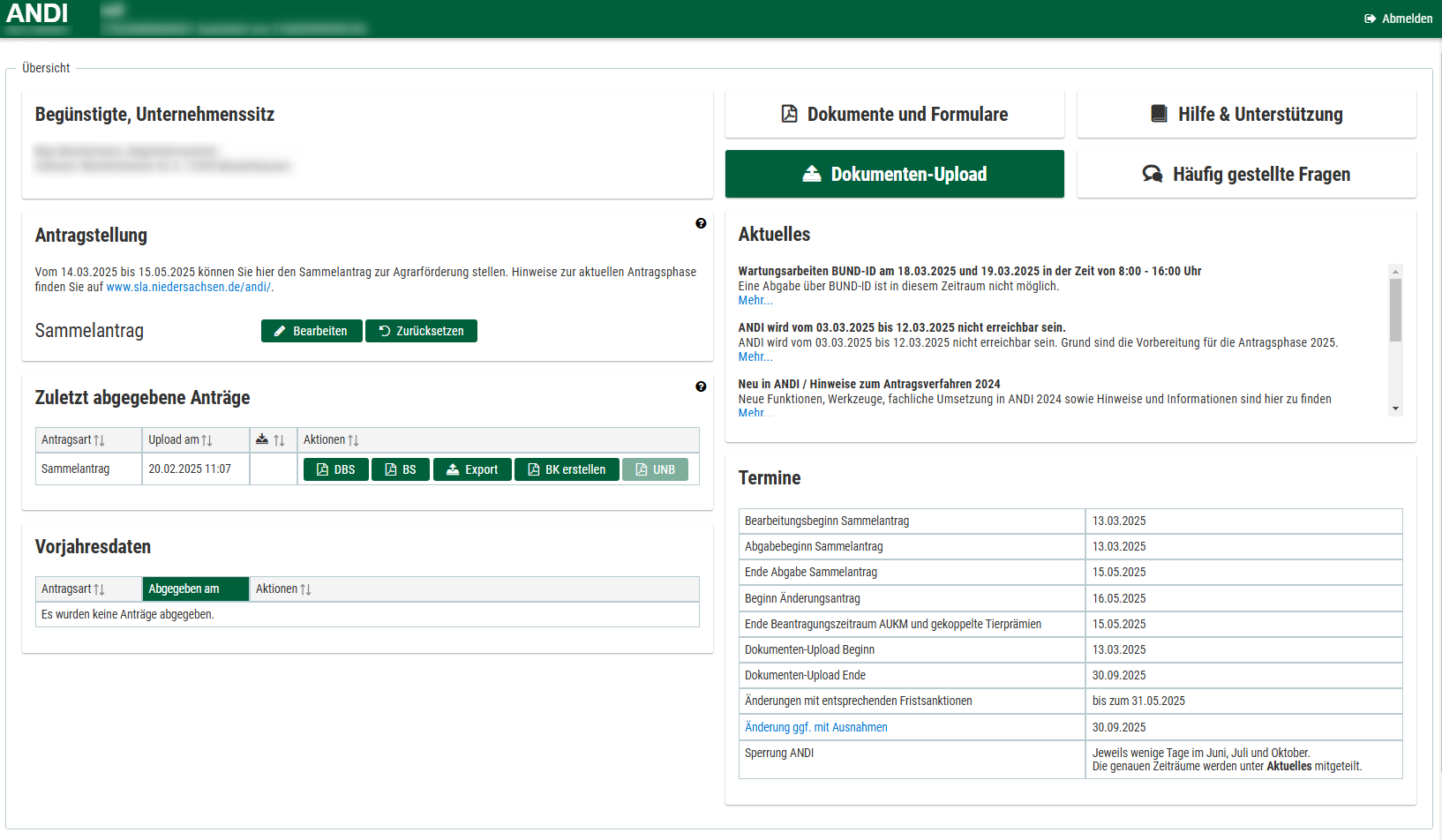The height and width of the screenshot is (840, 1442).
Task: Open the BS PDF document
Action: pyautogui.click(x=400, y=469)
